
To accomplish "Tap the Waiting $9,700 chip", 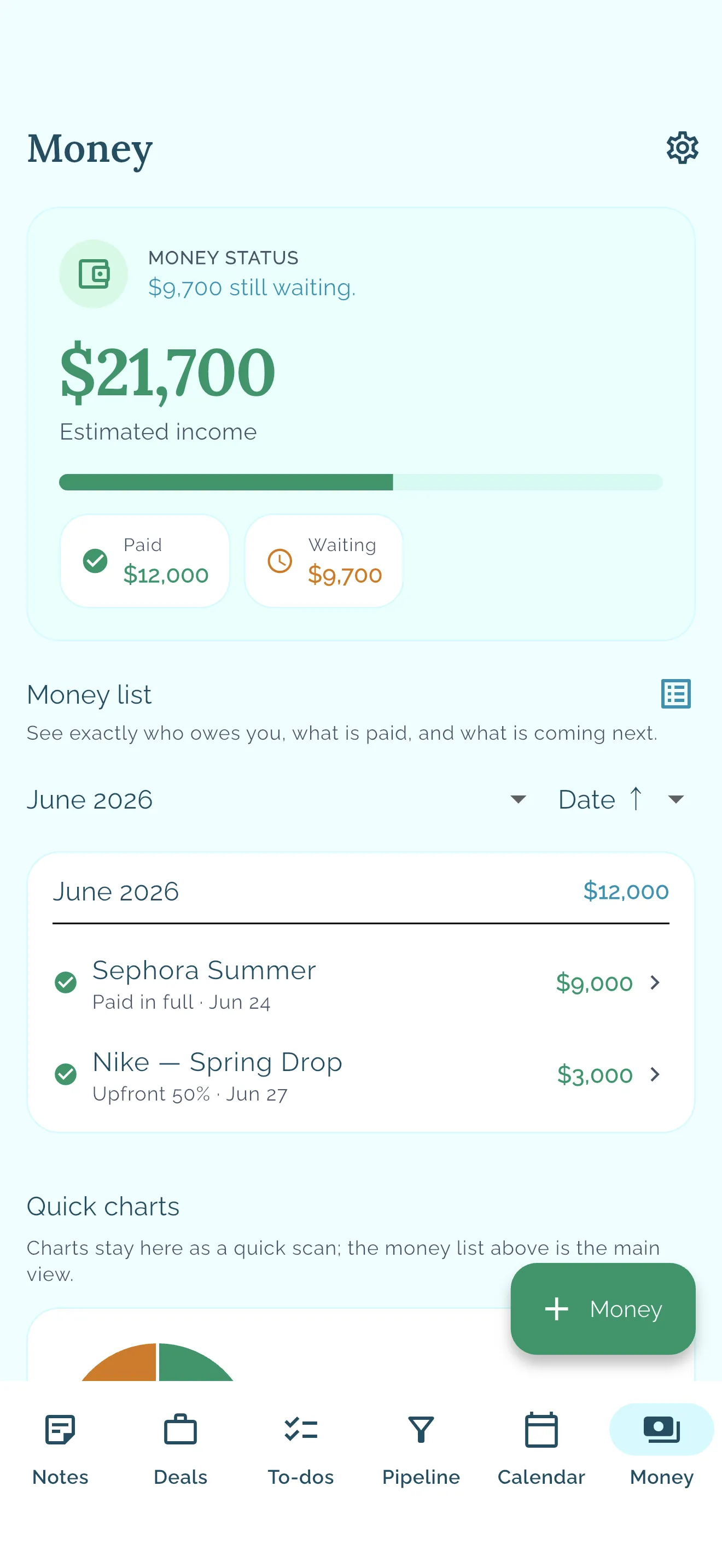I will point(324,560).
